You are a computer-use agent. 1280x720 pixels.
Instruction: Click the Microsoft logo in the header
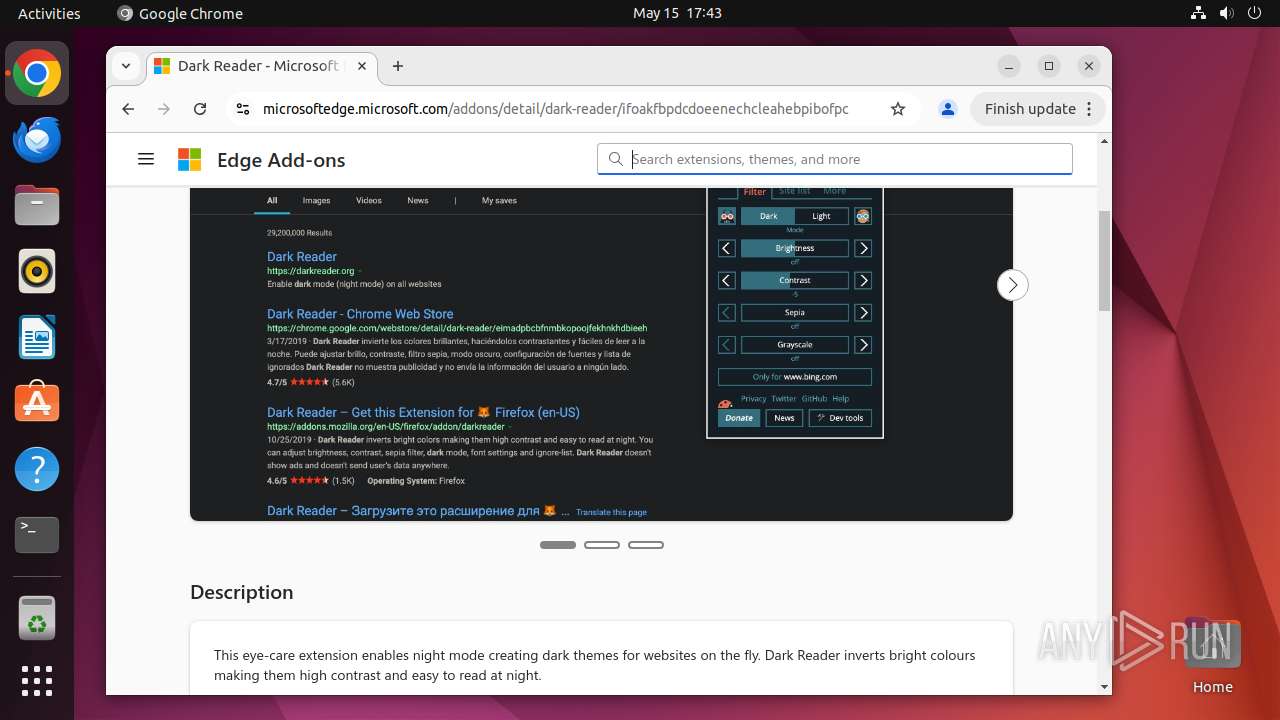point(189,160)
